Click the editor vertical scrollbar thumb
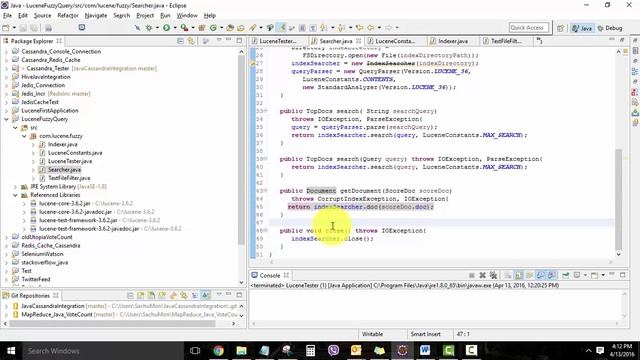Viewport: 640px width, 360px height. (619, 199)
